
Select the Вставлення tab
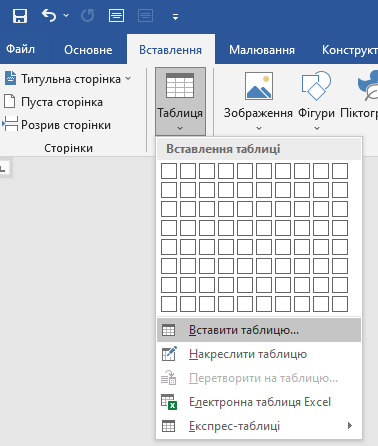(170, 50)
